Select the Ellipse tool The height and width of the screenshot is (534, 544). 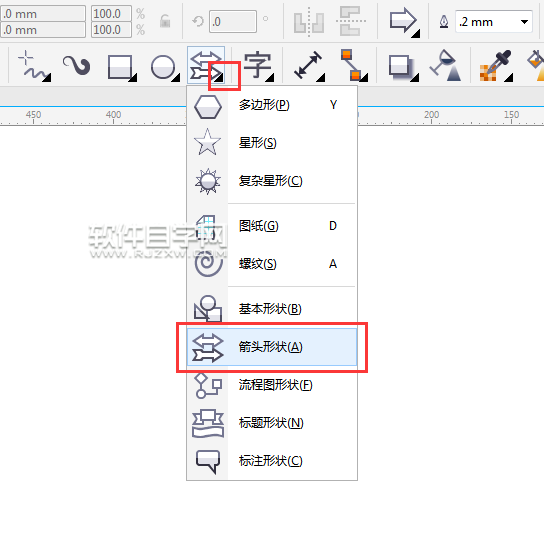click(x=164, y=67)
